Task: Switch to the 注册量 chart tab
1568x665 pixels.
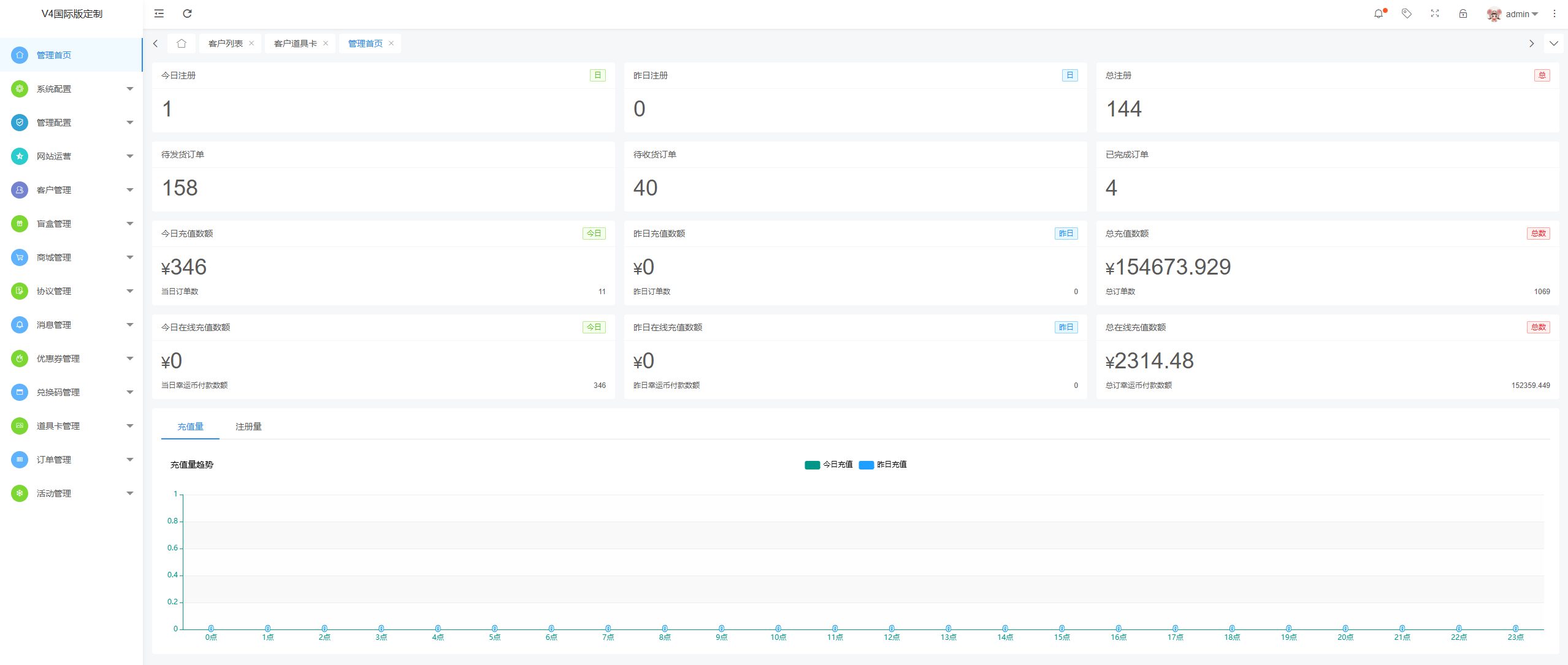Action: point(248,427)
